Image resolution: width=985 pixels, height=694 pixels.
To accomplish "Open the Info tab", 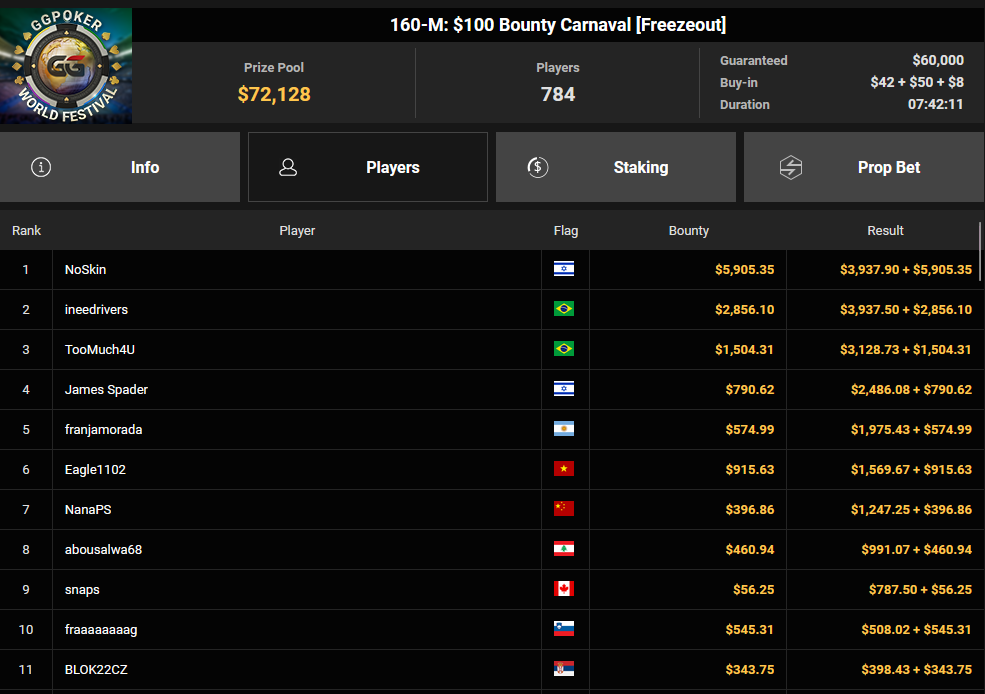I will (x=120, y=167).
